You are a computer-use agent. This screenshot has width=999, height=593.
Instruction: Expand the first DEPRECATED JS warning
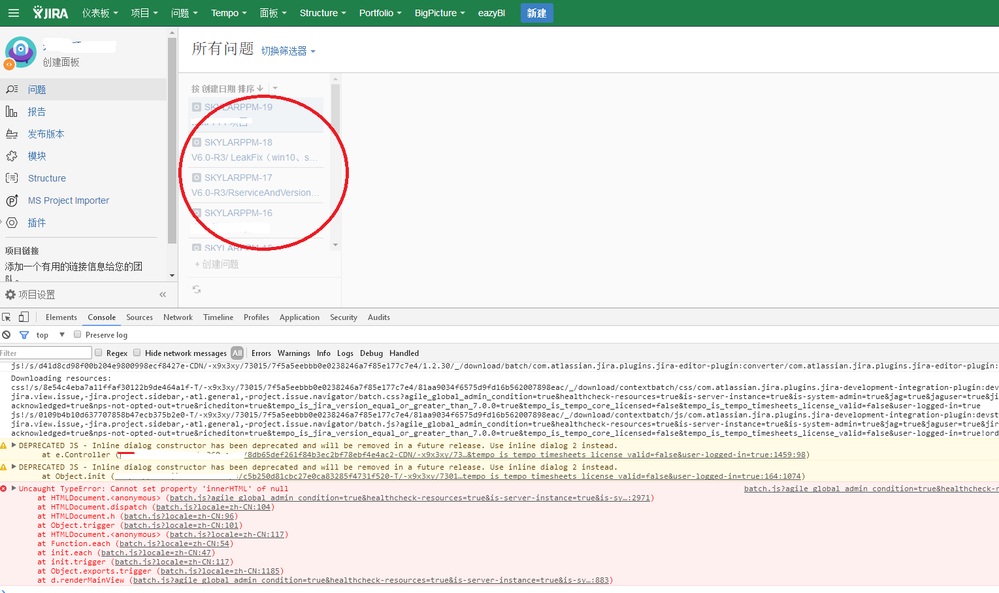13,446
